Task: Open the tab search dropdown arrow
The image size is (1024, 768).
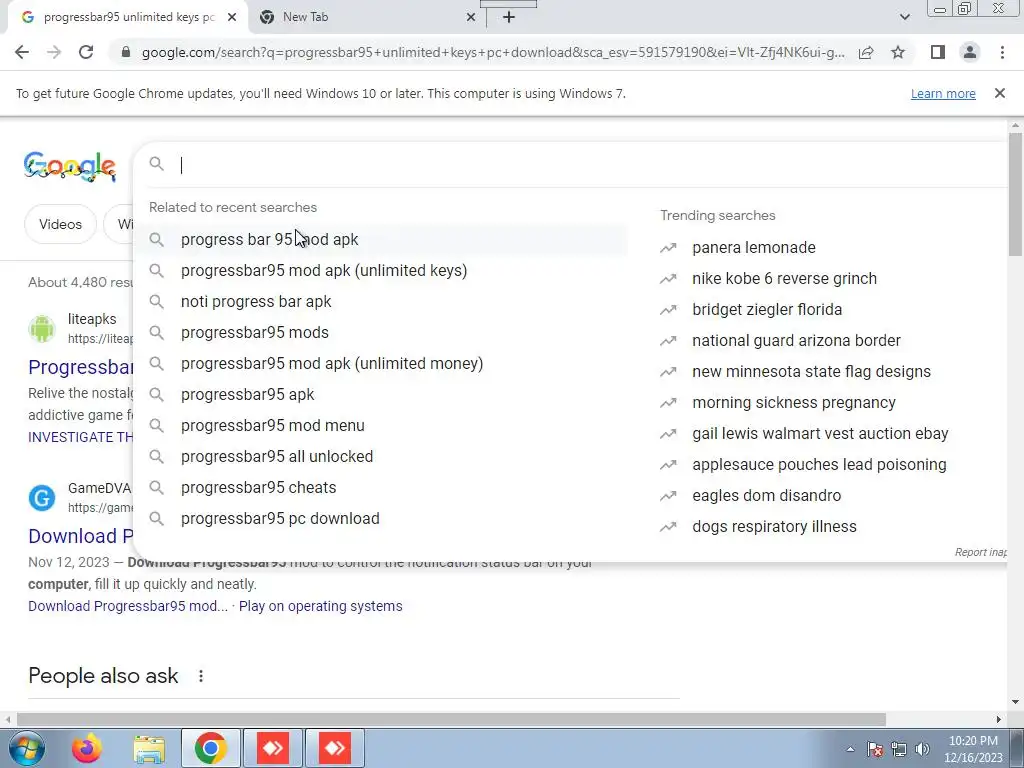Action: click(904, 17)
